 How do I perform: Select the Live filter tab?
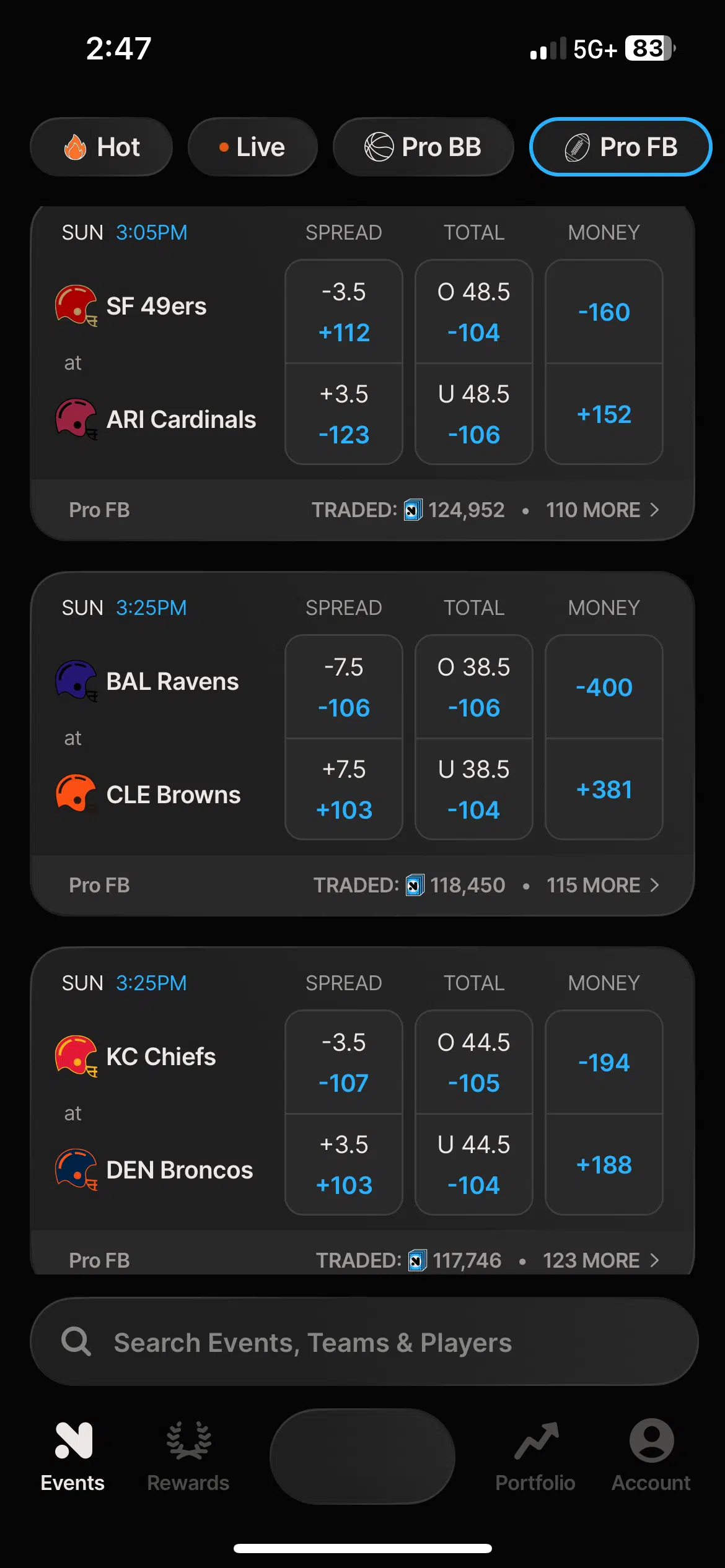pos(253,147)
